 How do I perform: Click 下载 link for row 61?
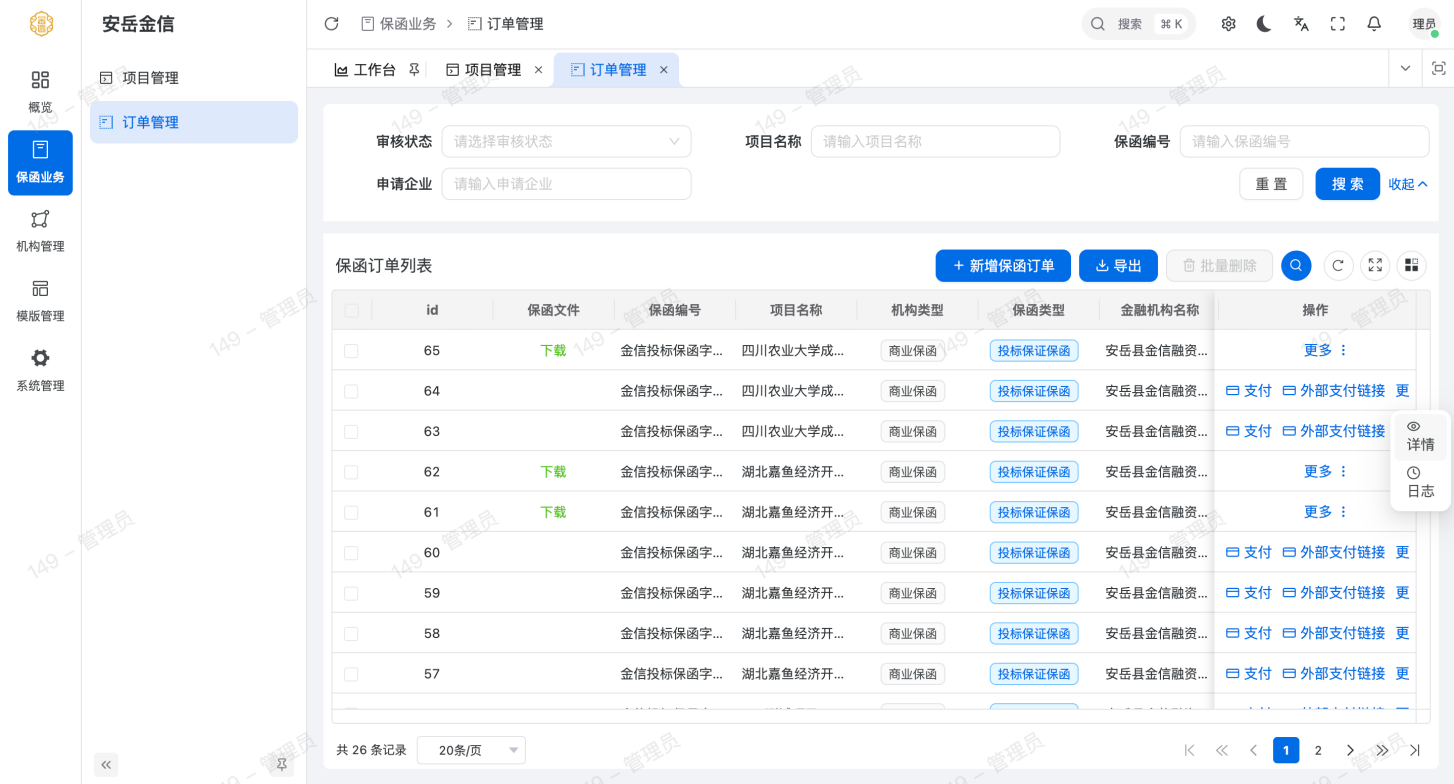coord(553,512)
